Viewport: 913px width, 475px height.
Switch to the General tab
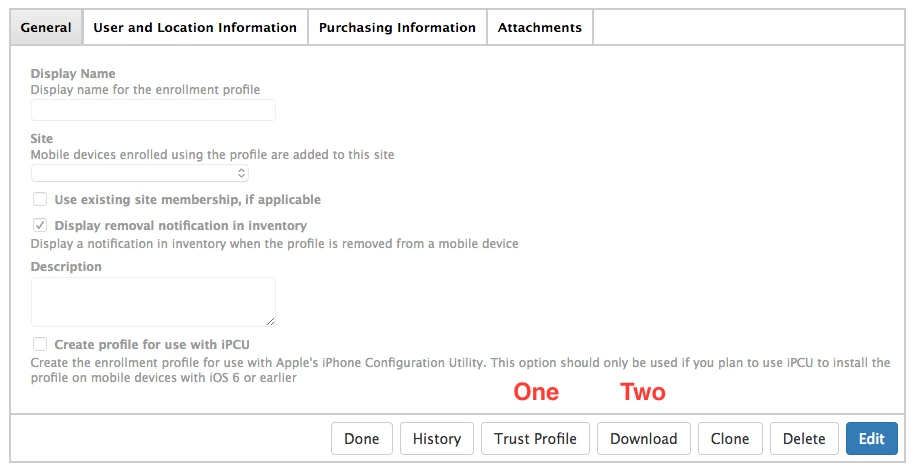point(46,27)
